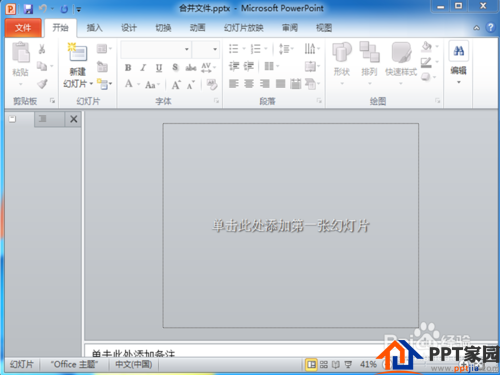500x375 pixels.
Task: Minimize the ribbon with chevron
Action: point(477,28)
